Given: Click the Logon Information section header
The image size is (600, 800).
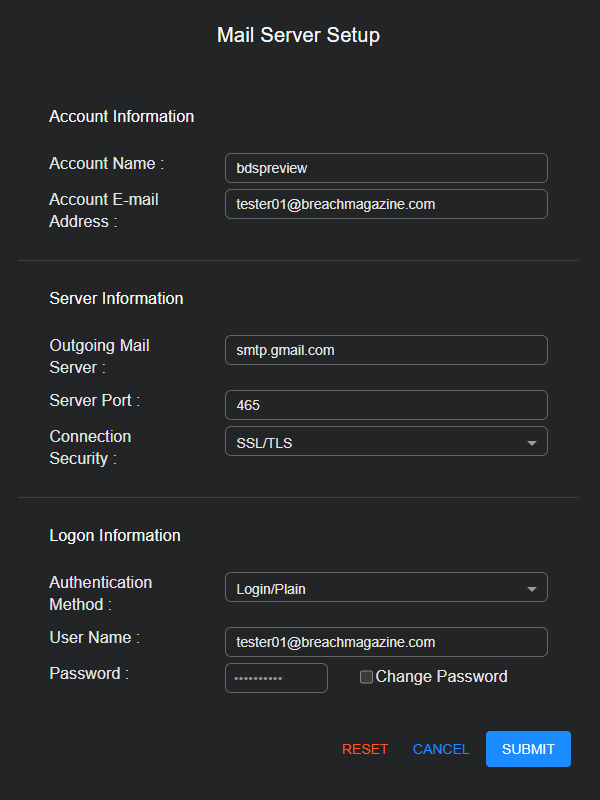Looking at the screenshot, I should click(114, 535).
